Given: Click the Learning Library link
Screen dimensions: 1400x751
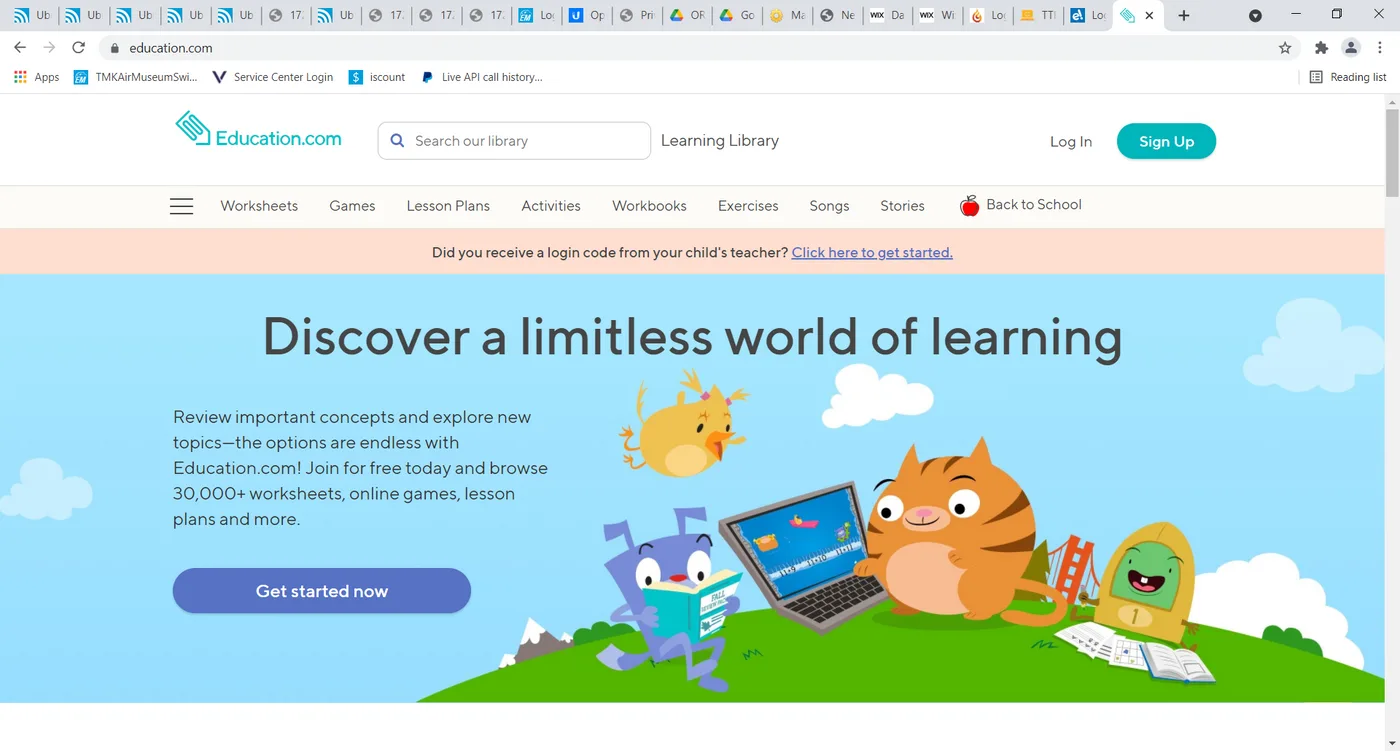Looking at the screenshot, I should pyautogui.click(x=720, y=141).
